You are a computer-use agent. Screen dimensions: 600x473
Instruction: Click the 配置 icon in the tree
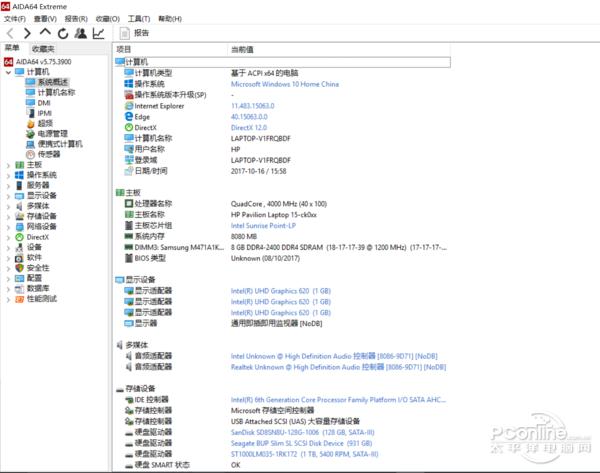click(x=19, y=278)
